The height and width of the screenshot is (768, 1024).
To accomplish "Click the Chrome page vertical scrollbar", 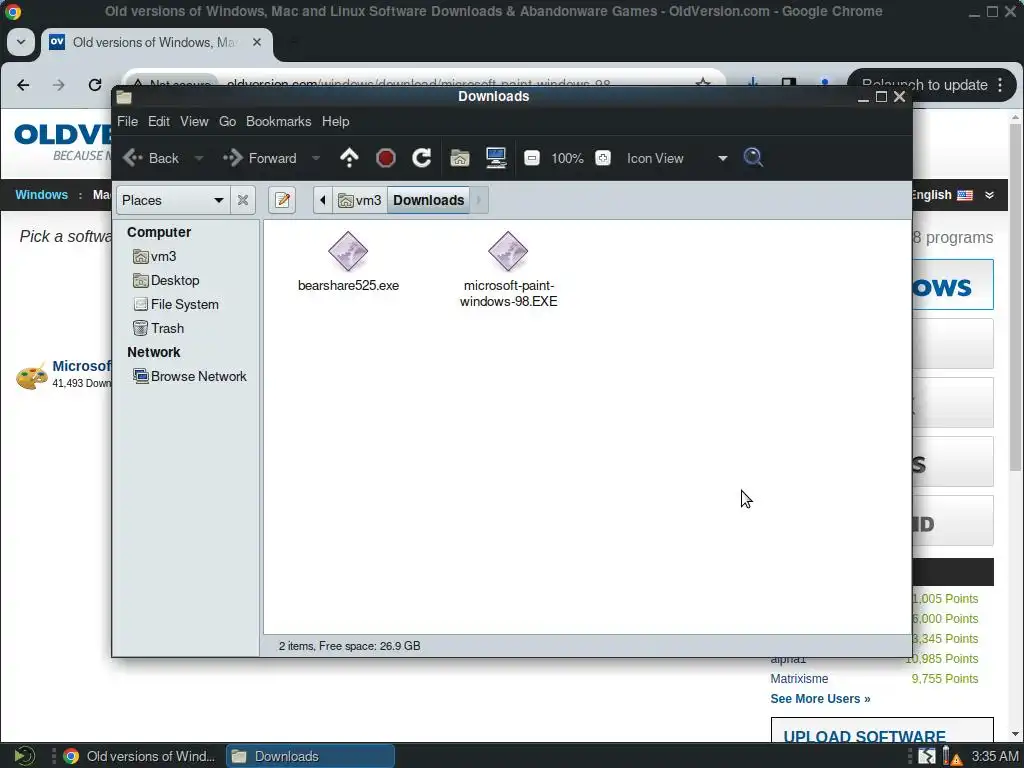I will pyautogui.click(x=1015, y=296).
